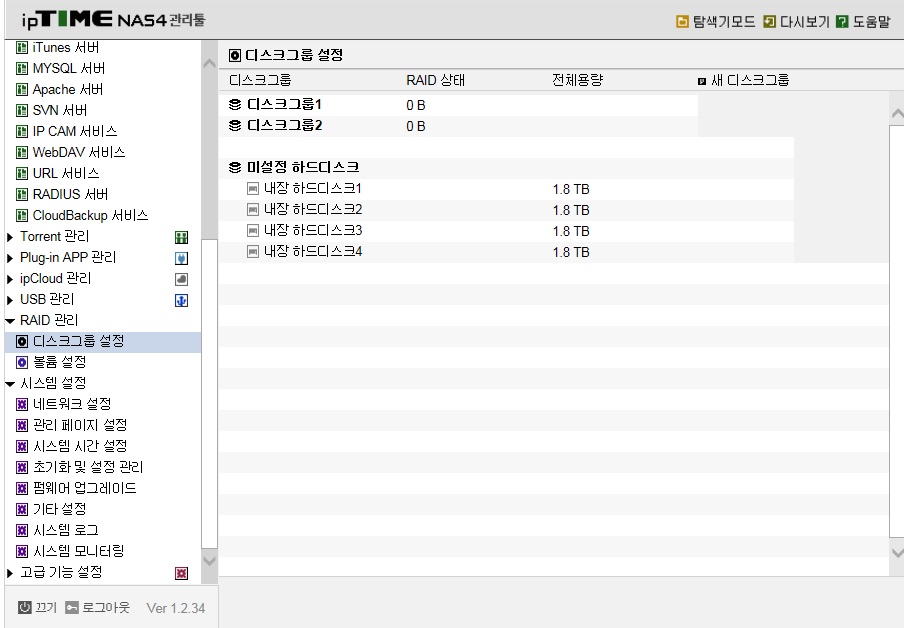Click the 고급 기능 설정 red icon

[181, 573]
